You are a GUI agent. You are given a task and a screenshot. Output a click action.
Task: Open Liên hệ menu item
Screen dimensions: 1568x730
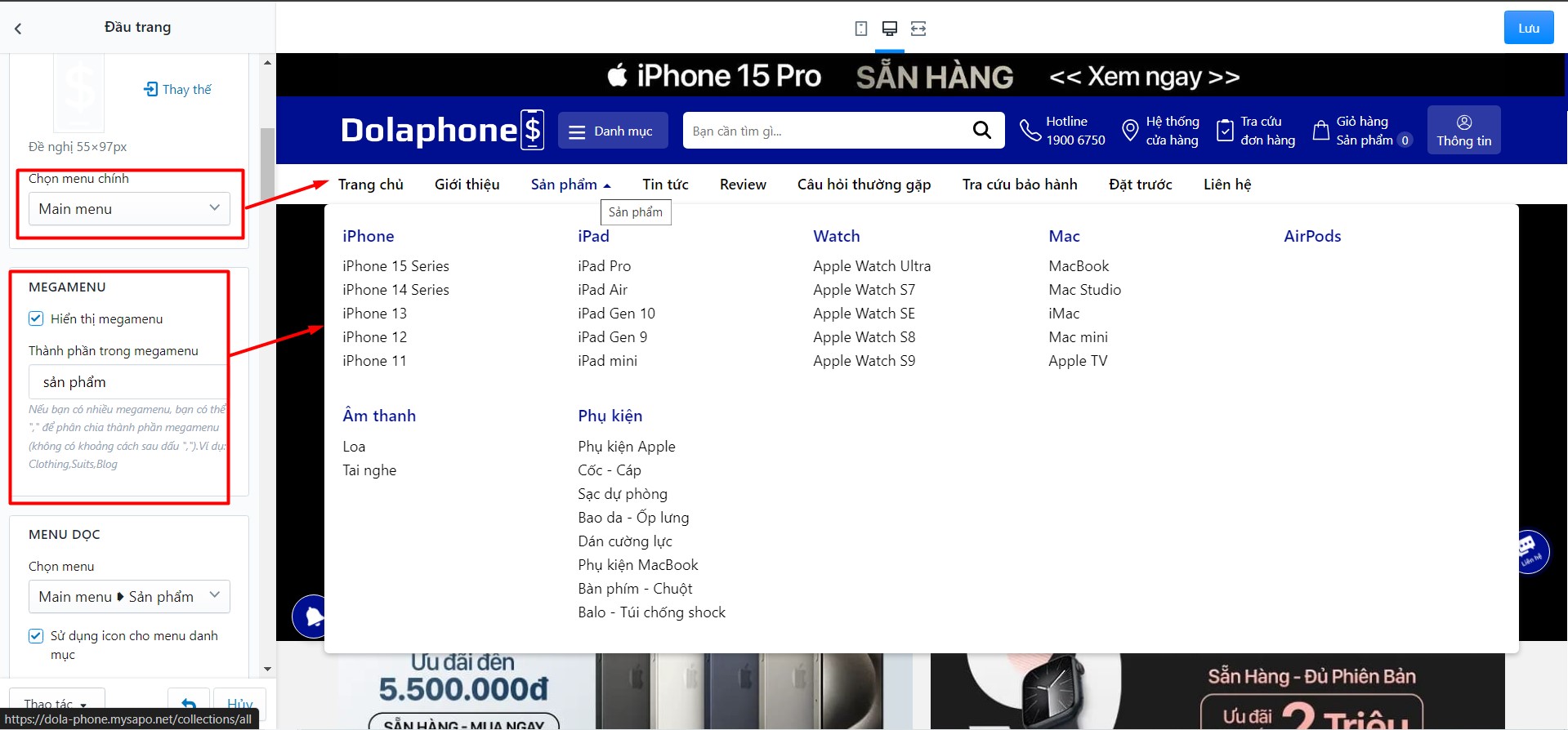click(x=1227, y=185)
